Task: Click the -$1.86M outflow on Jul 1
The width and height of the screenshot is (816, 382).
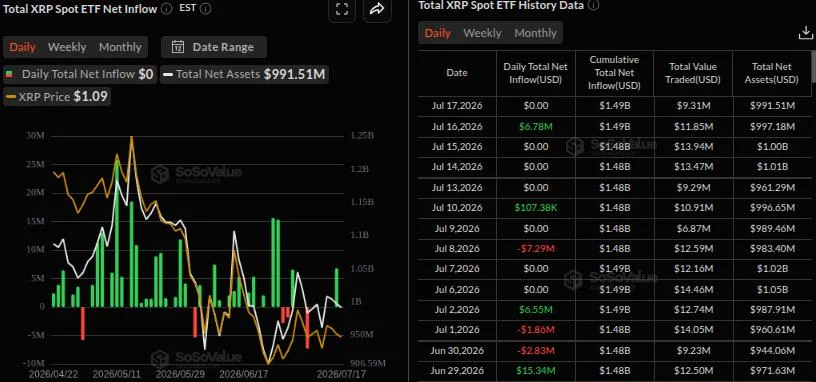Action: (x=536, y=330)
